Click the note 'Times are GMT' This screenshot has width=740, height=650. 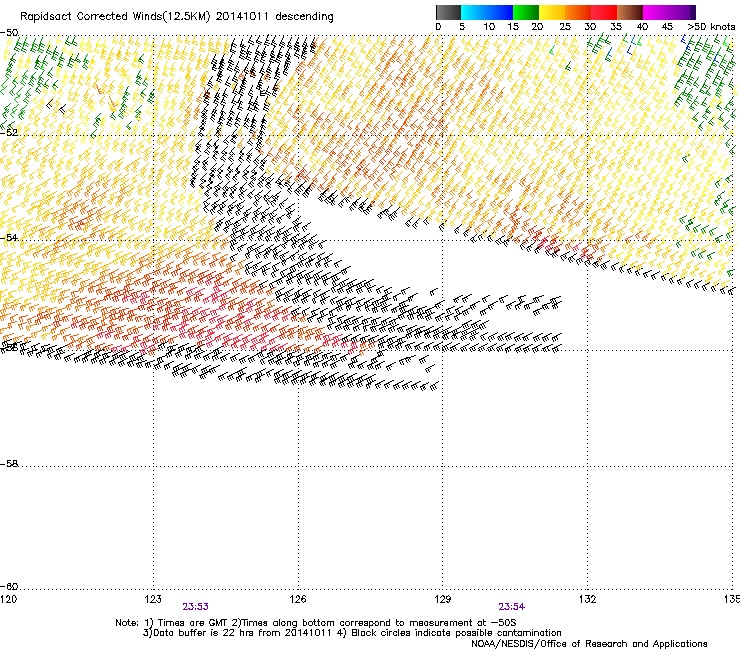click(x=193, y=623)
